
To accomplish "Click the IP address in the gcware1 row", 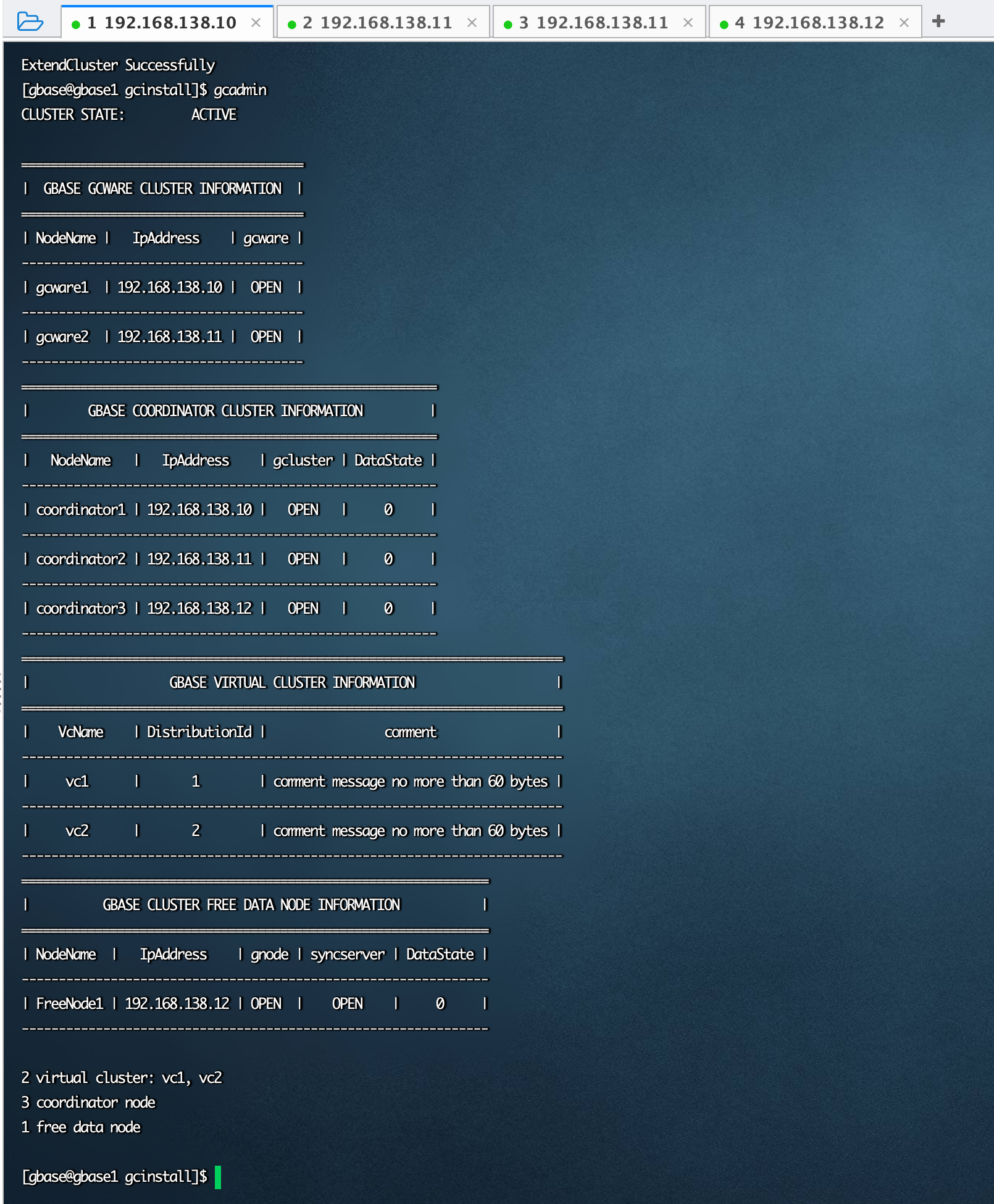I will click(170, 288).
